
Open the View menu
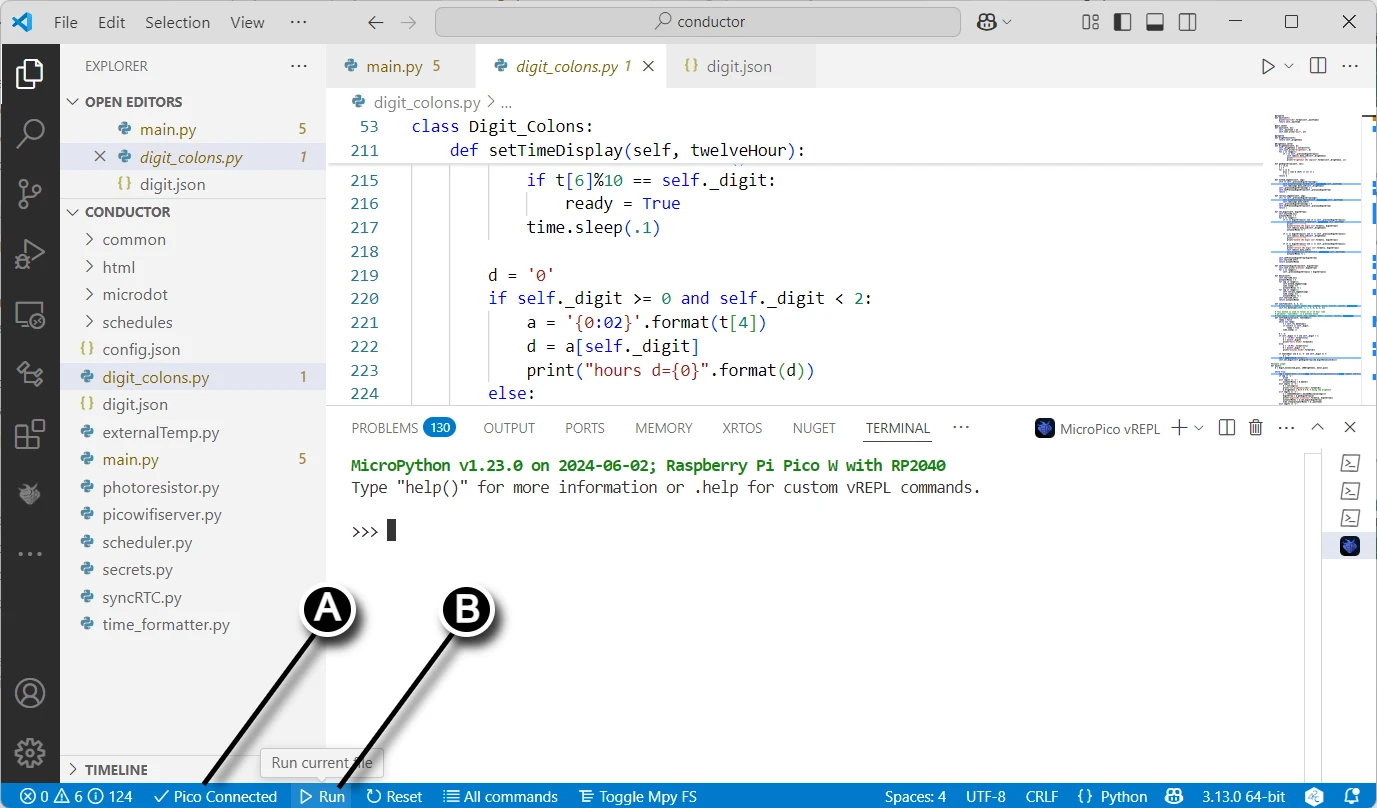[247, 22]
